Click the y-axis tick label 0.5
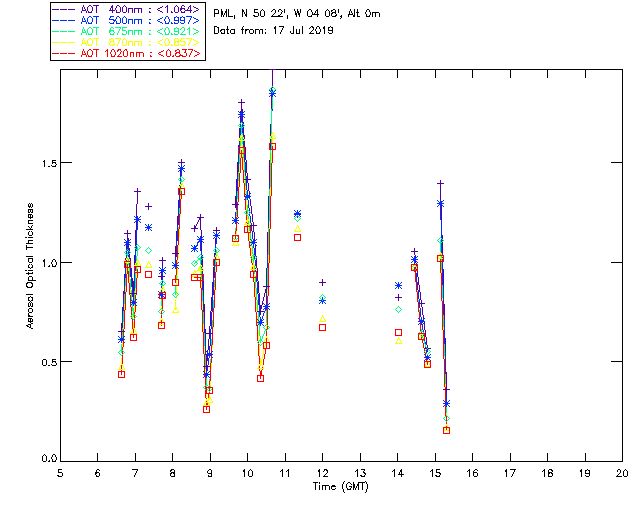The image size is (640, 512). click(49, 362)
